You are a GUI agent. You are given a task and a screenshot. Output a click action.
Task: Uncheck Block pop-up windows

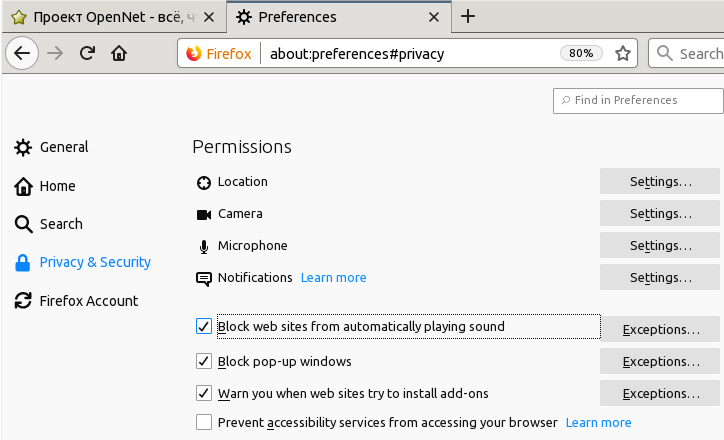(204, 361)
